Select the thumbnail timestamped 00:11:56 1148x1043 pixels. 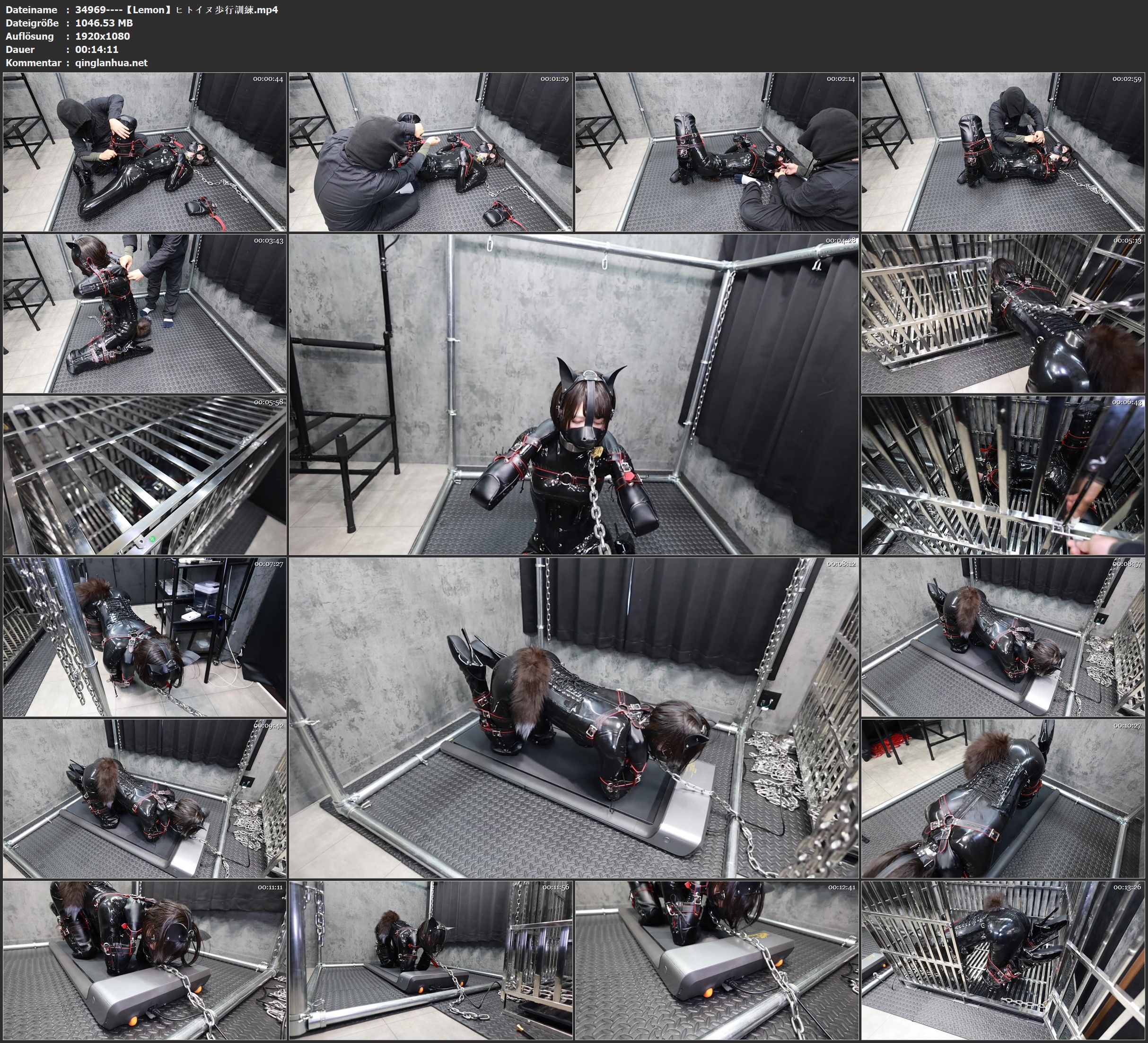(x=431, y=960)
